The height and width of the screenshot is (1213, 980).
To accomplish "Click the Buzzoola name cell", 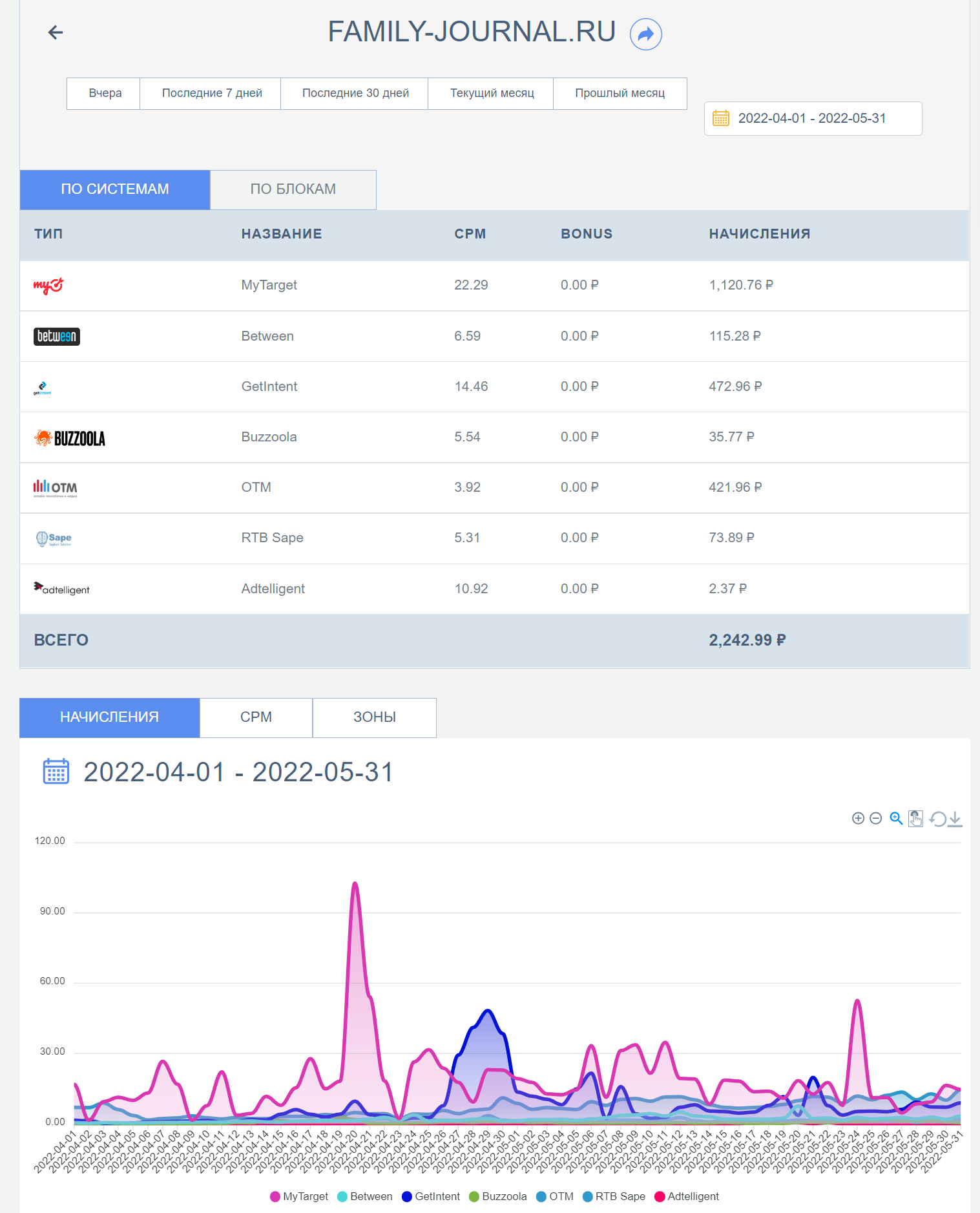I will pyautogui.click(x=269, y=437).
